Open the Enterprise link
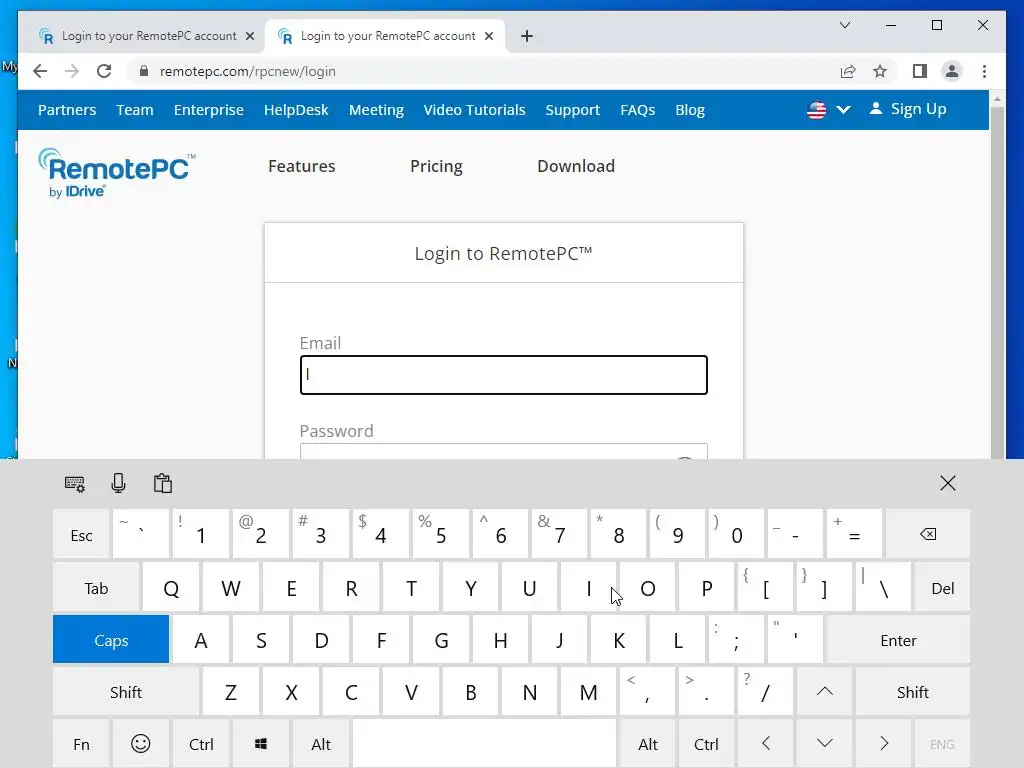Screen dimensions: 1024x768 208,110
